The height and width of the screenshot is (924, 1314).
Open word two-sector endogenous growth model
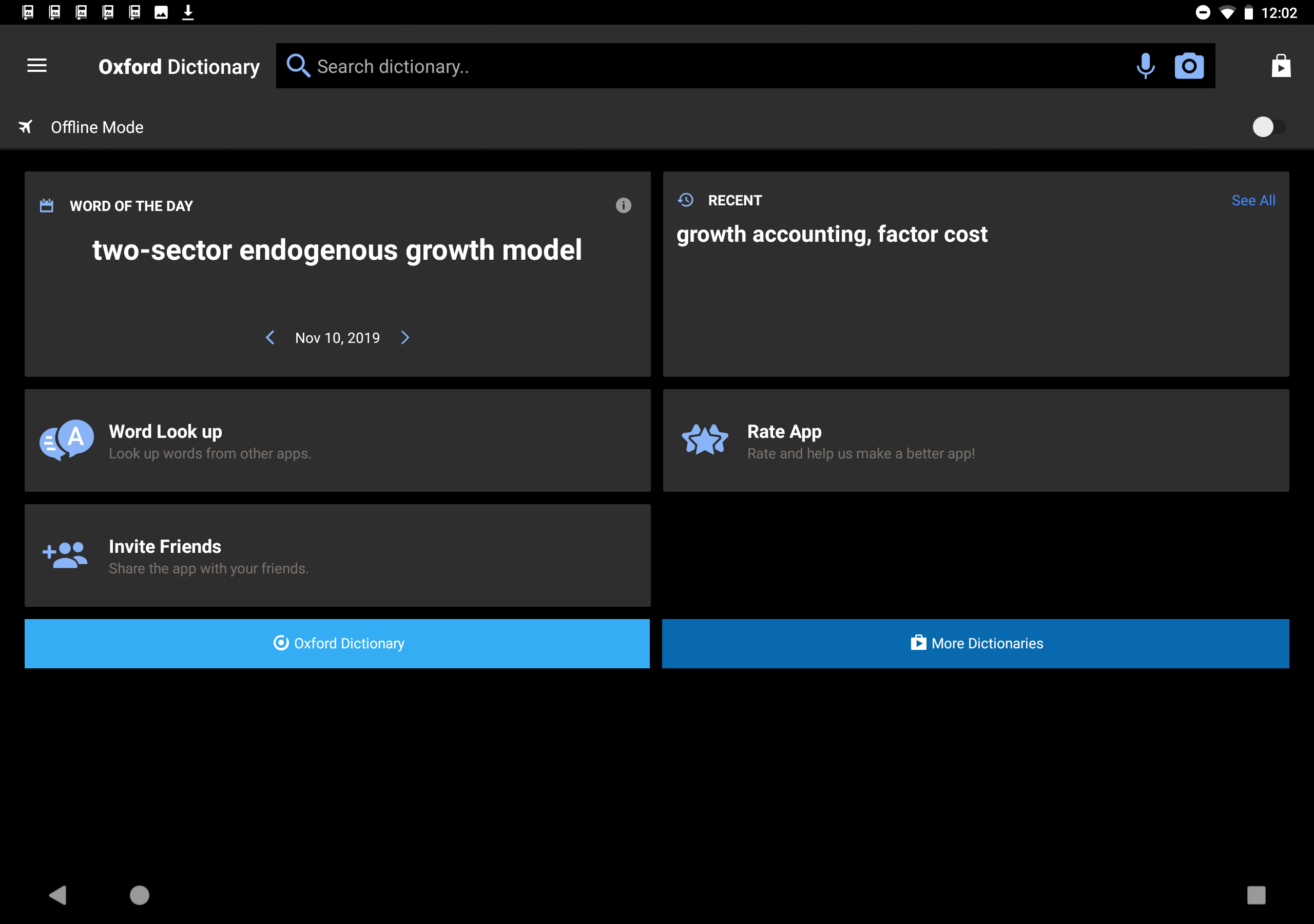337,250
